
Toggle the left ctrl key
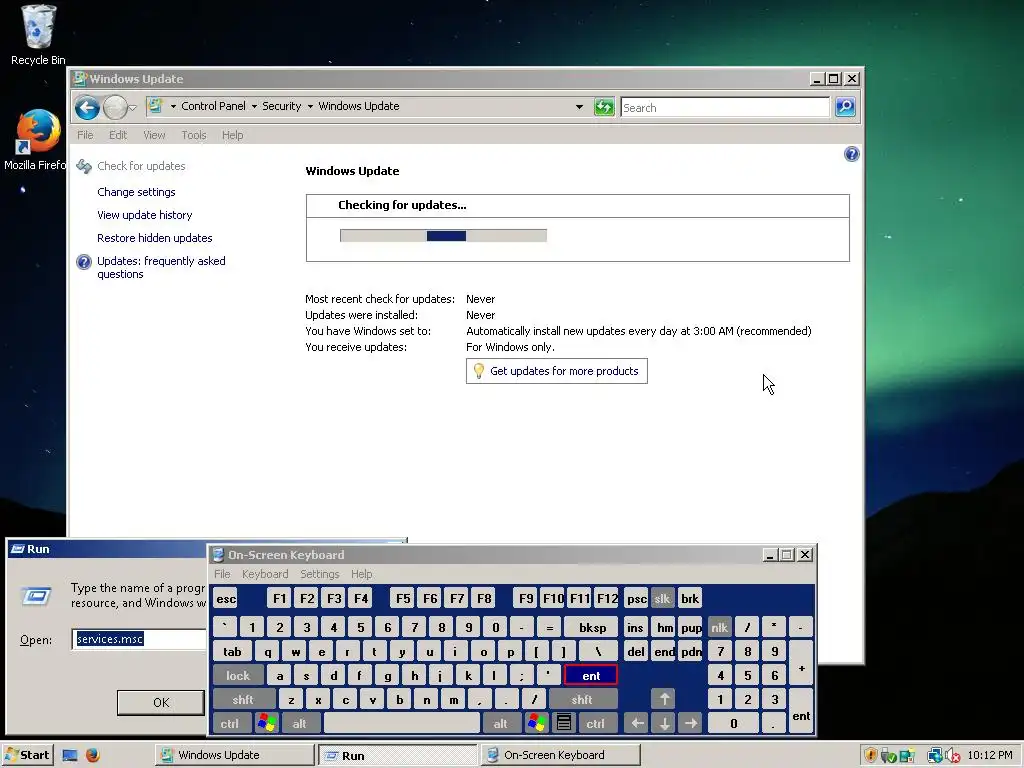click(230, 724)
